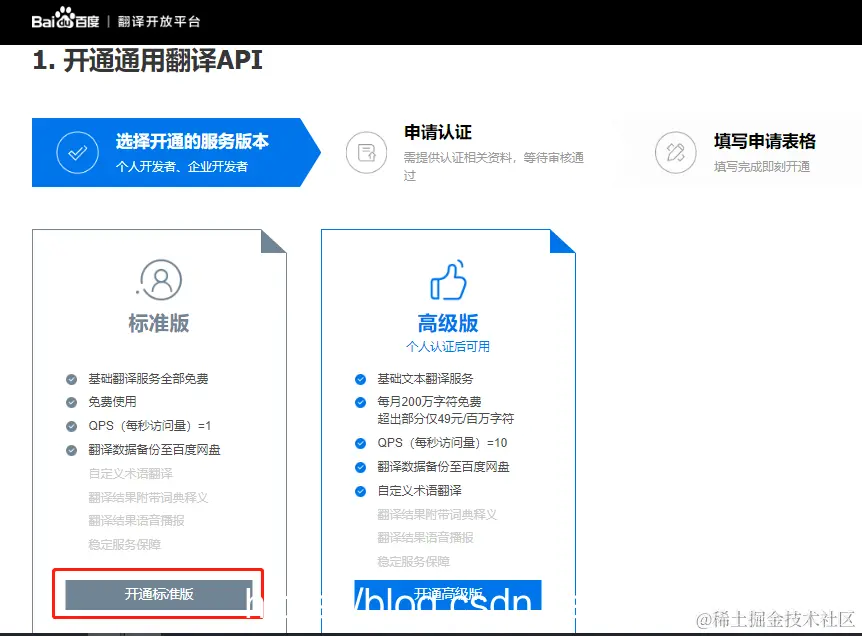Click the checkmark beside 每月200万字符免费
862x636 pixels.
click(360, 404)
